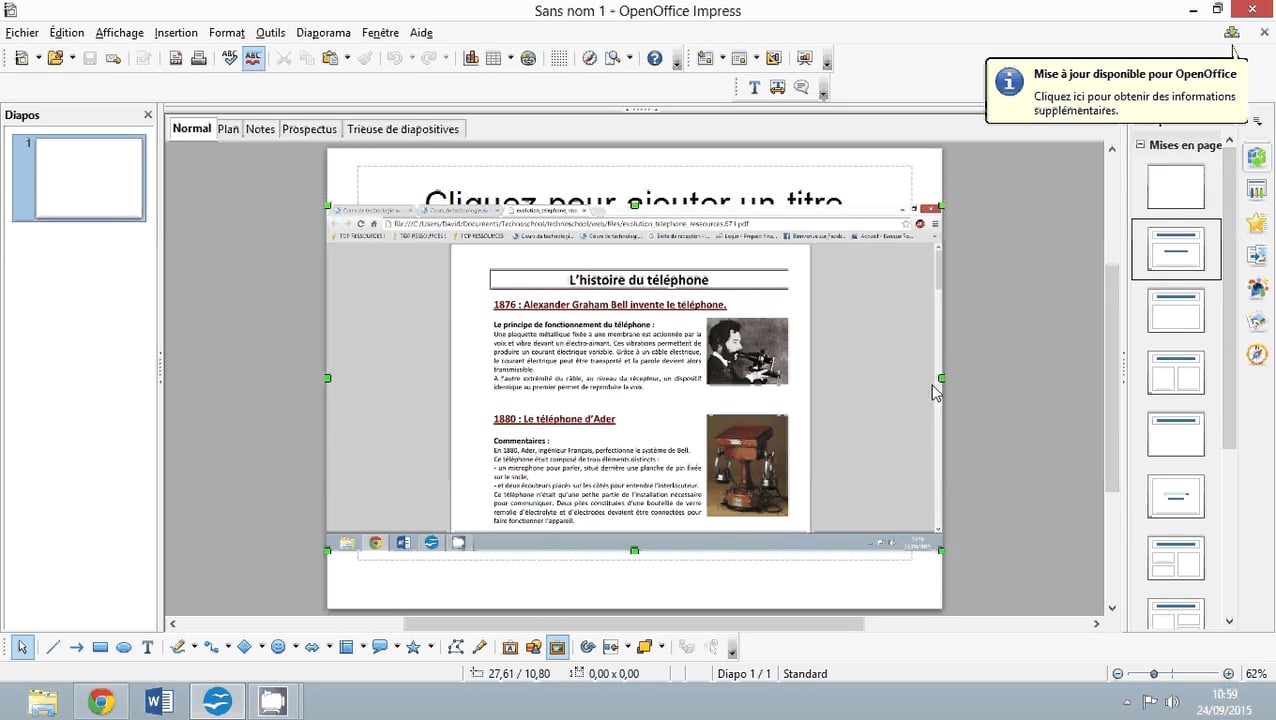Select slide 1 thumbnail in Diapos panel
The image size is (1276, 720).
coord(90,178)
